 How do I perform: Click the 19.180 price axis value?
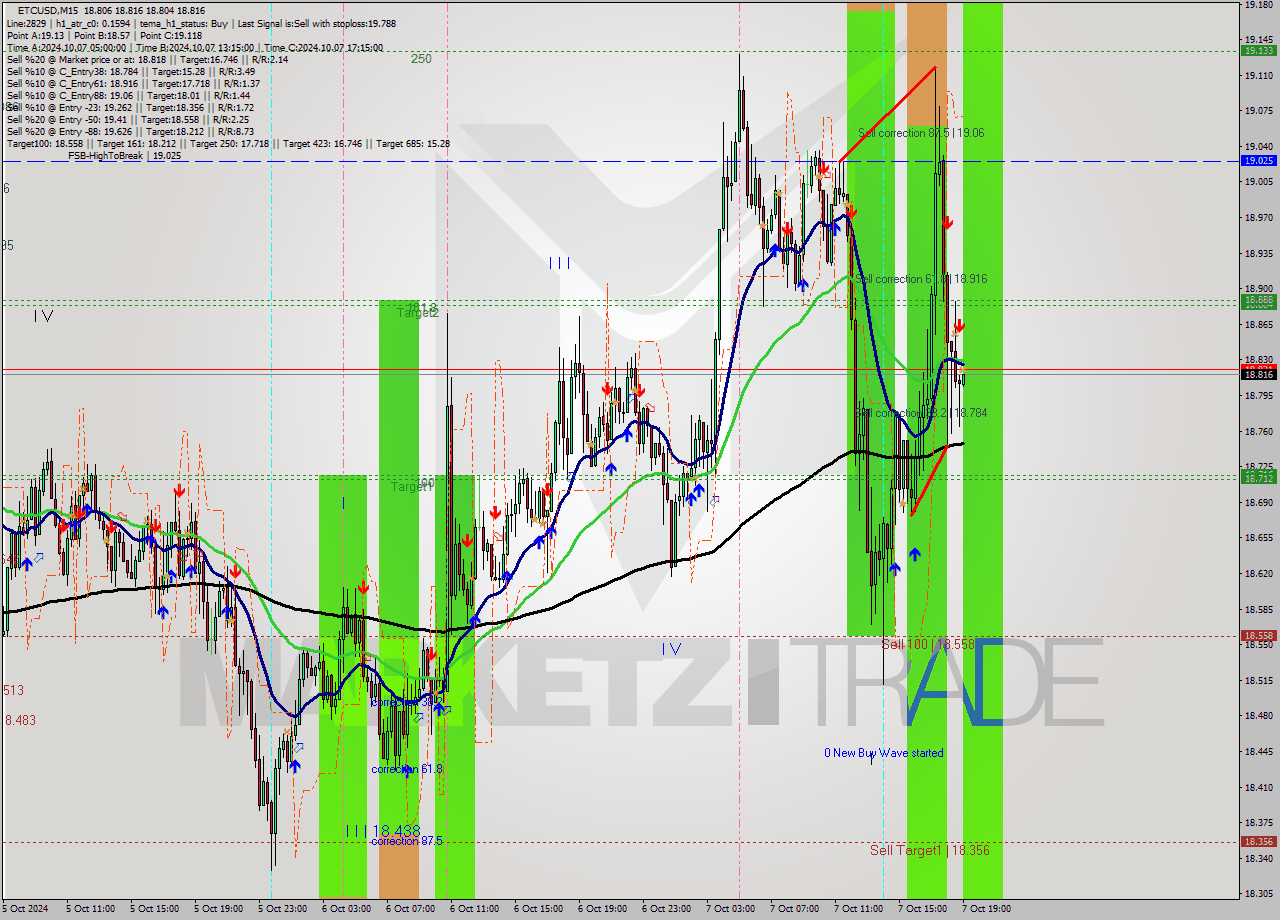tap(1258, 5)
